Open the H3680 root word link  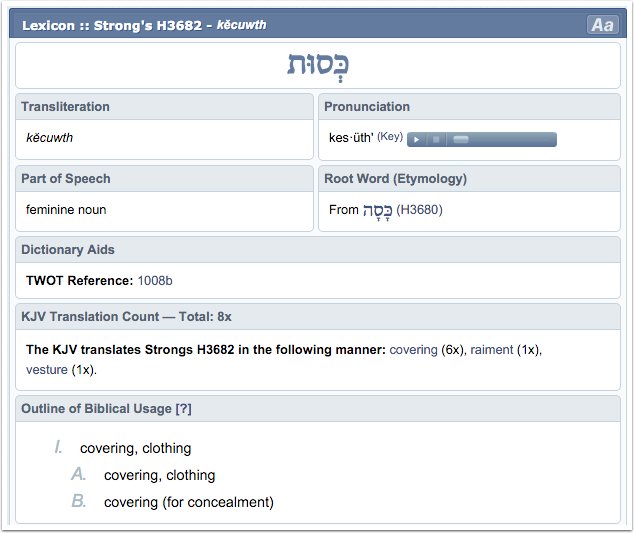[419, 210]
